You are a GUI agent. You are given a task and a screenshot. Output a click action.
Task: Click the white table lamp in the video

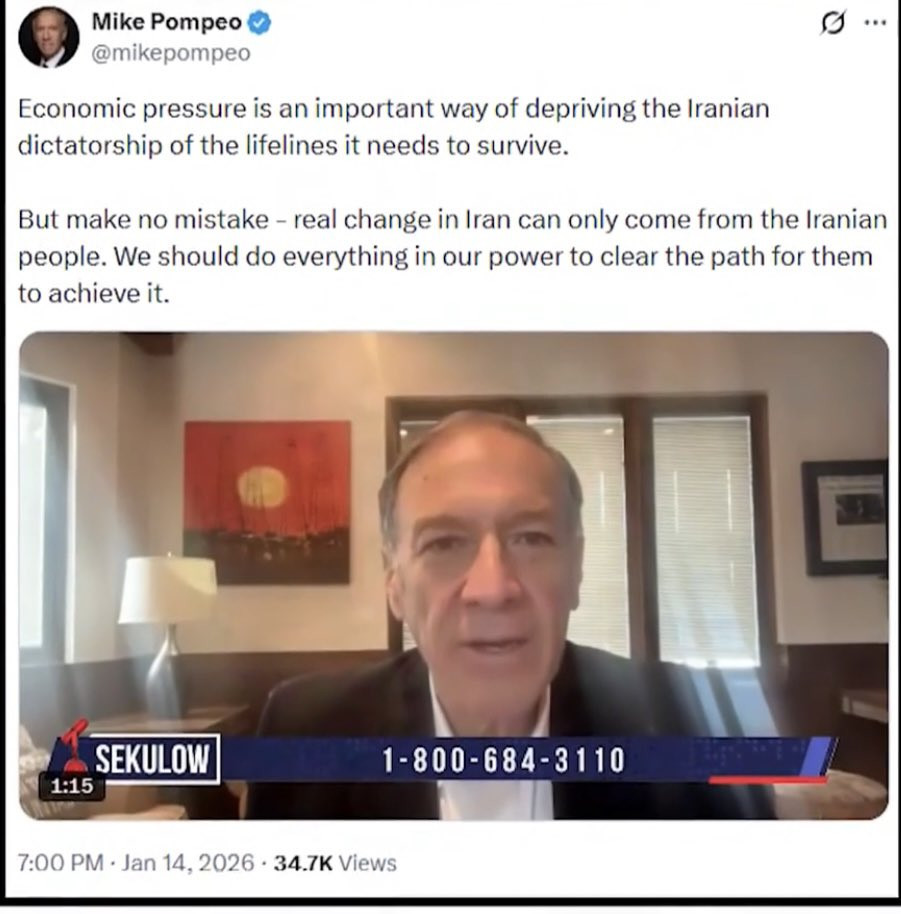166,631
